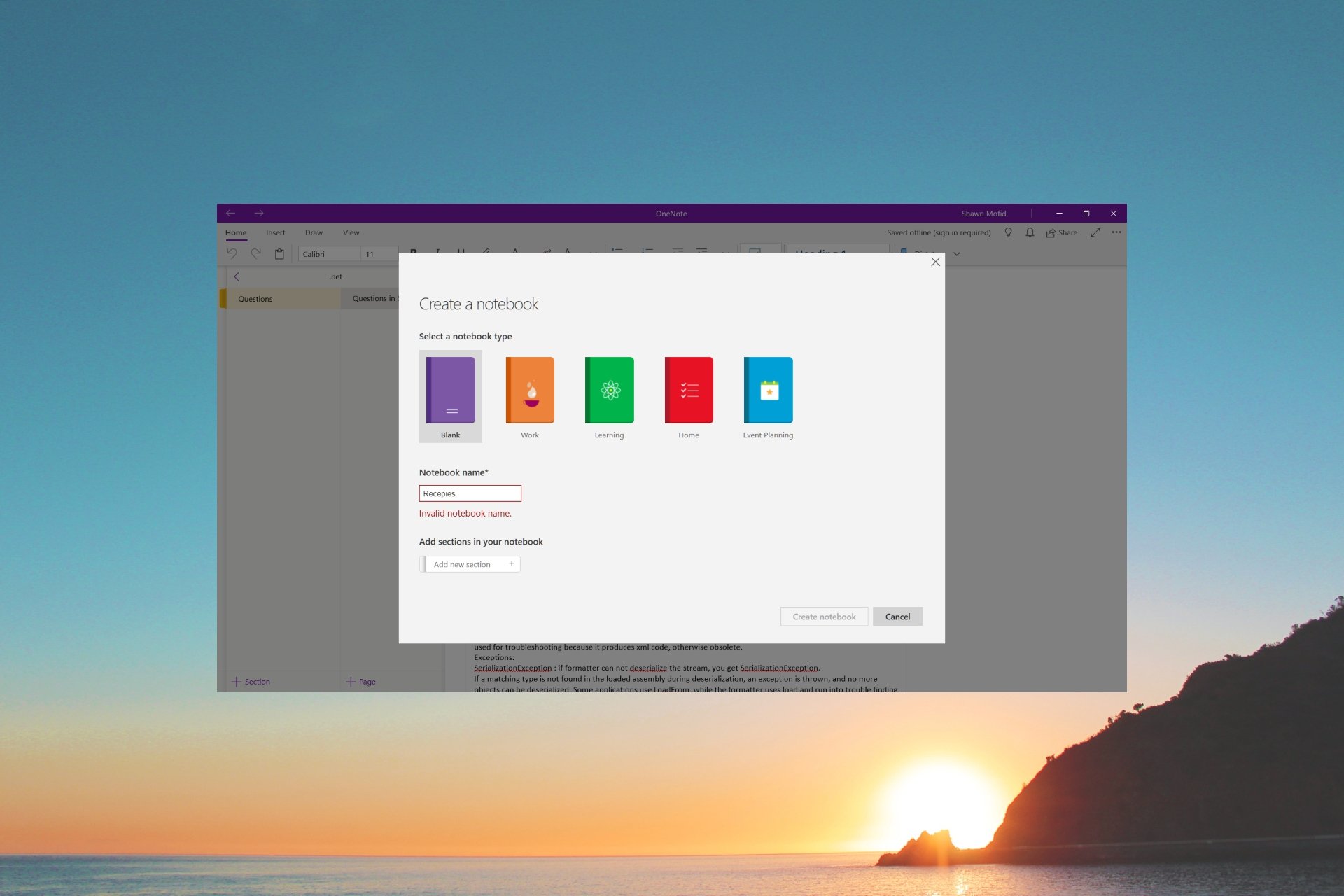1344x896 pixels.
Task: Click the disabled Create notebook button
Action: (824, 617)
